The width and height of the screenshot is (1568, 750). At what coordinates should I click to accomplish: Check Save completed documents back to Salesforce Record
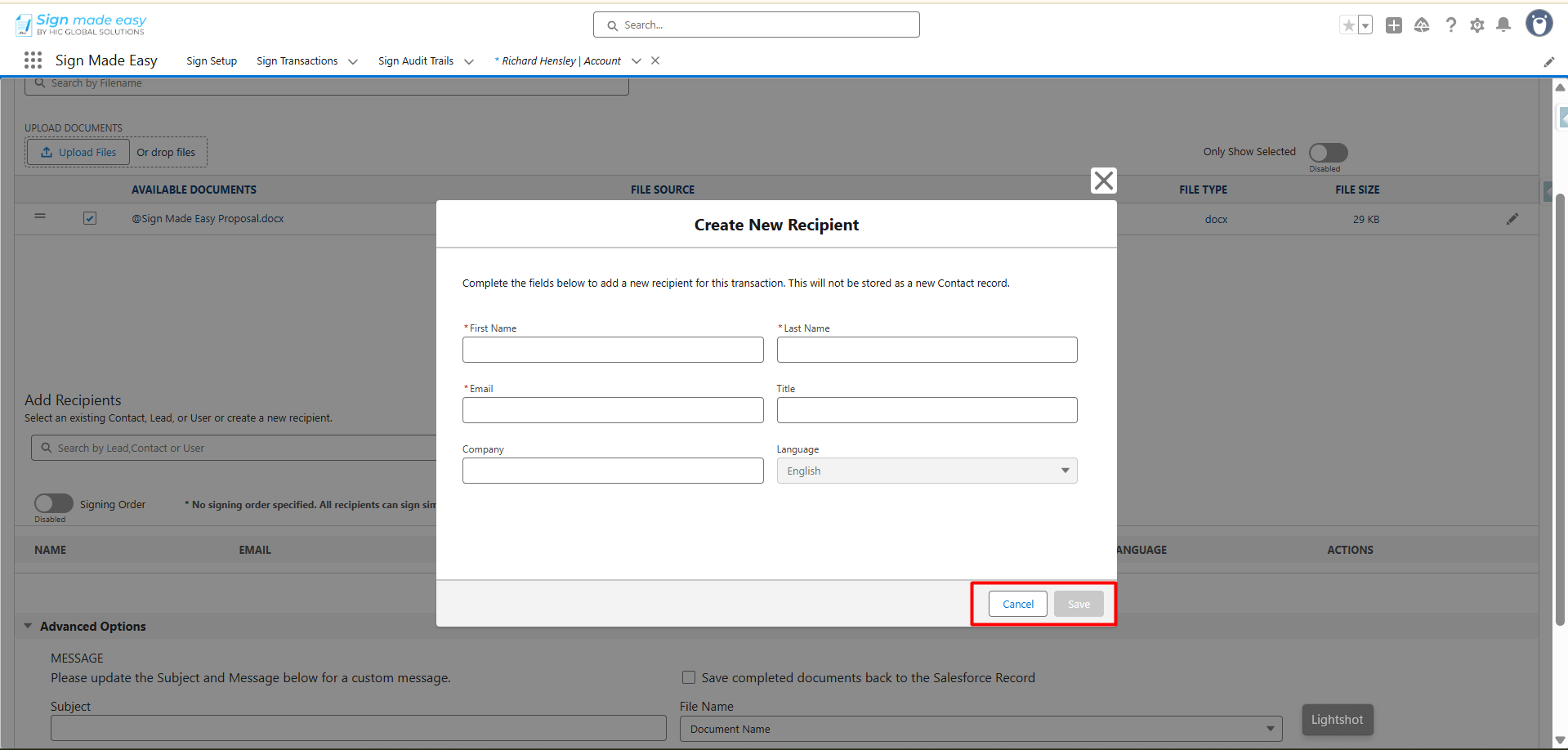(x=689, y=677)
